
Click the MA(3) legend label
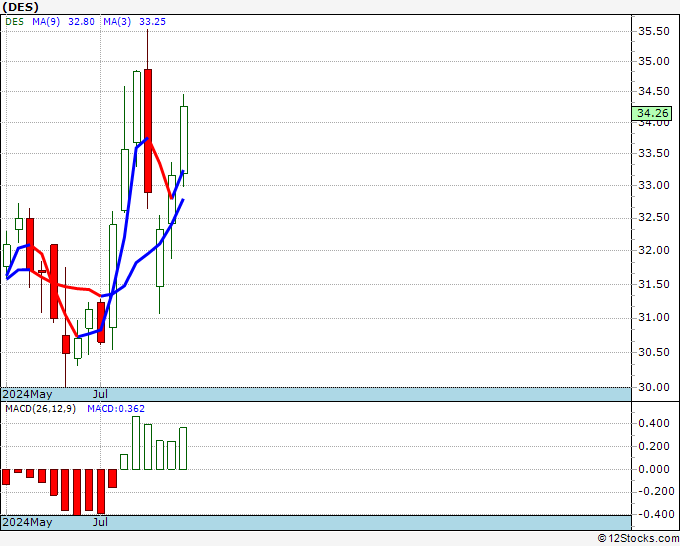tap(117, 22)
